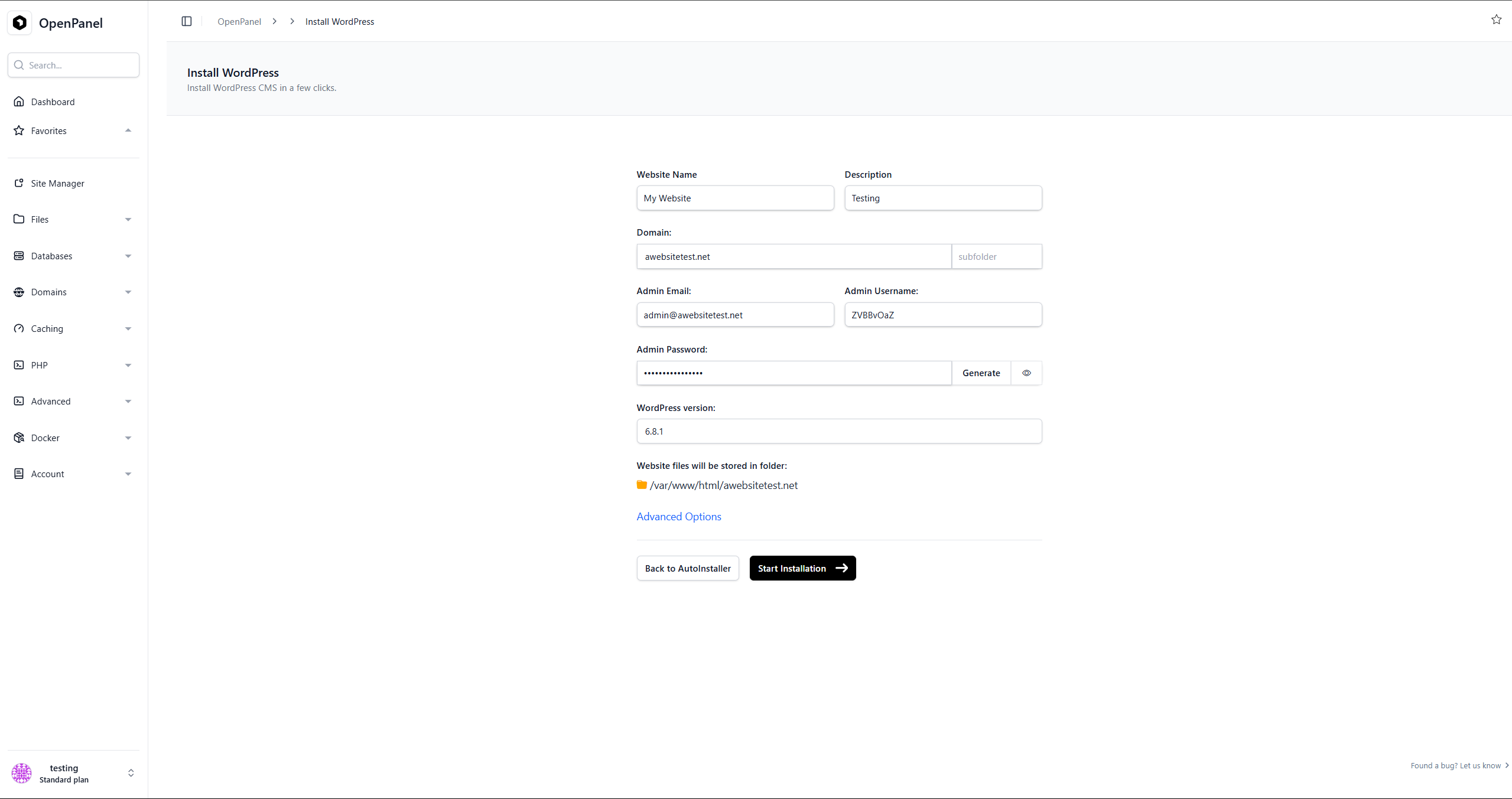Open the Account sidebar menu
This screenshot has width=1512, height=799.
click(x=73, y=474)
